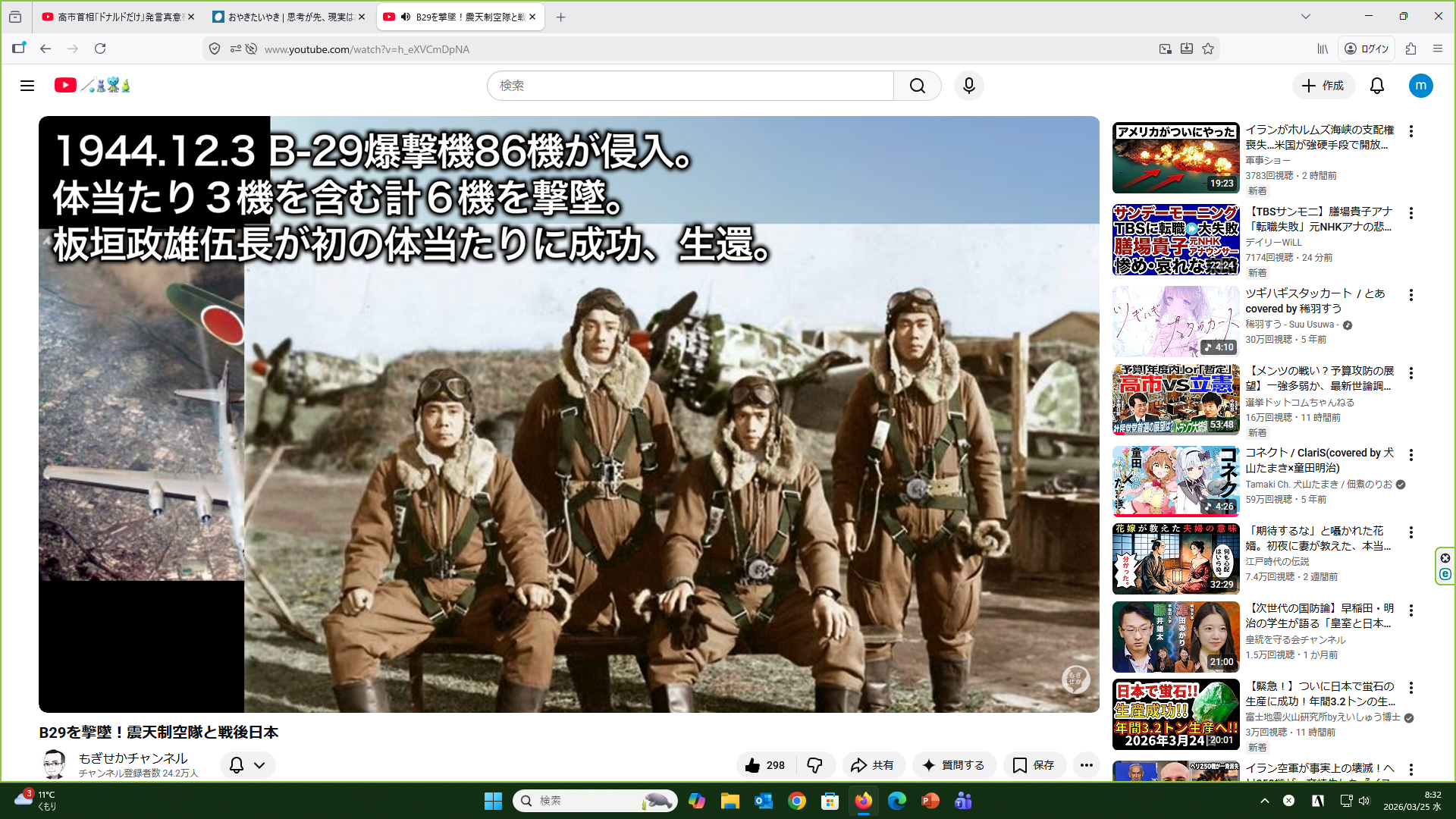This screenshot has height=819, width=1456.
Task: Click the YouTube search input field
Action: point(690,86)
